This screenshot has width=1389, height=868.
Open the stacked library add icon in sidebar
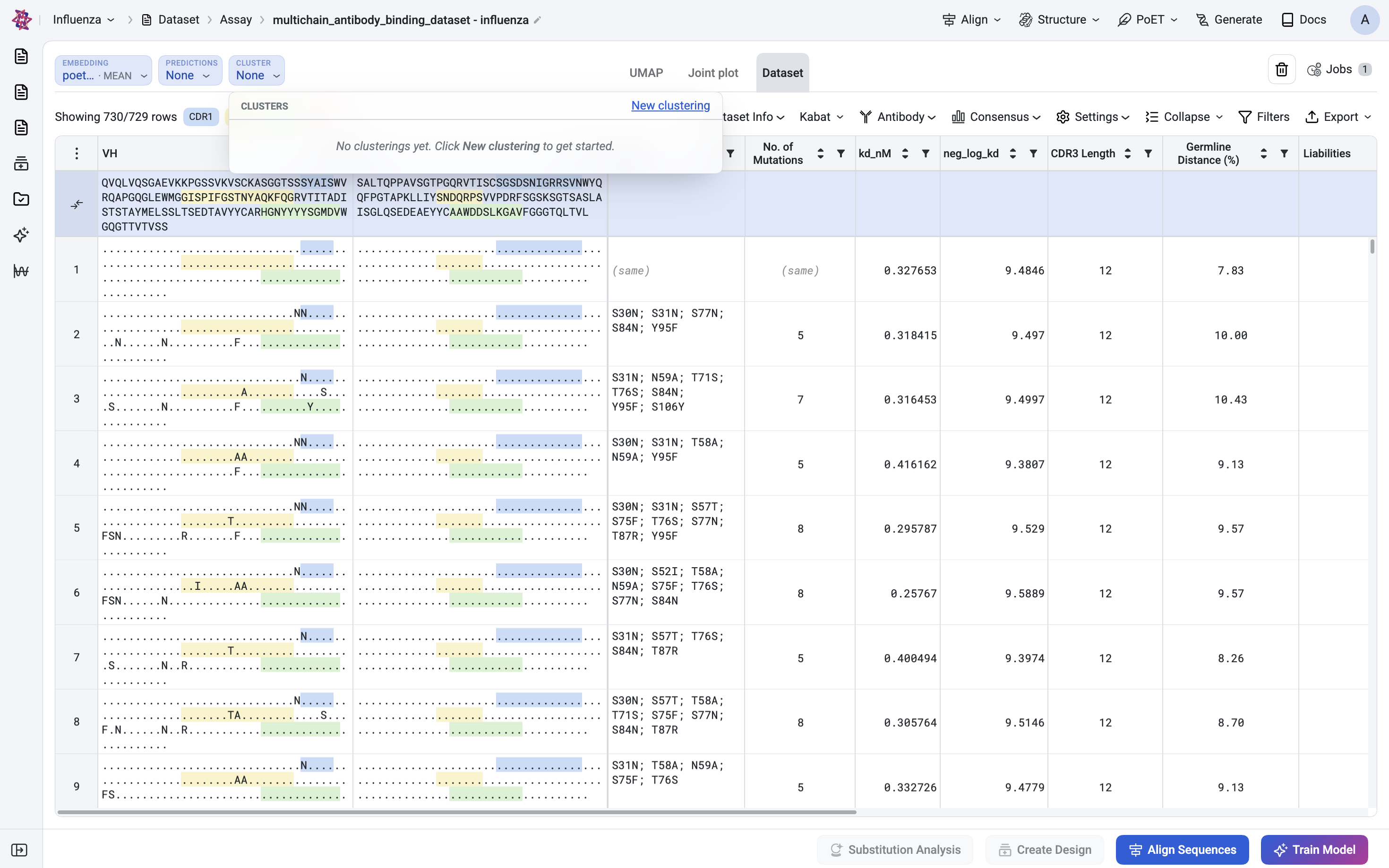pyautogui.click(x=21, y=163)
